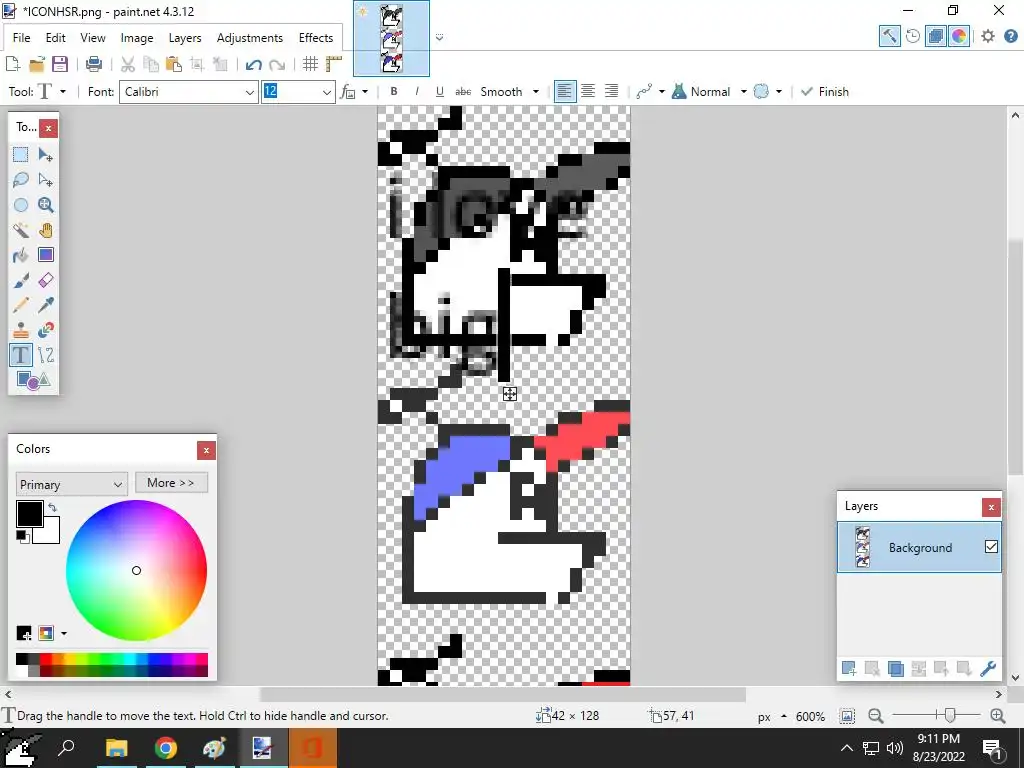Select the Move Selected Pixels tool
1024x768 pixels.
tap(46, 154)
